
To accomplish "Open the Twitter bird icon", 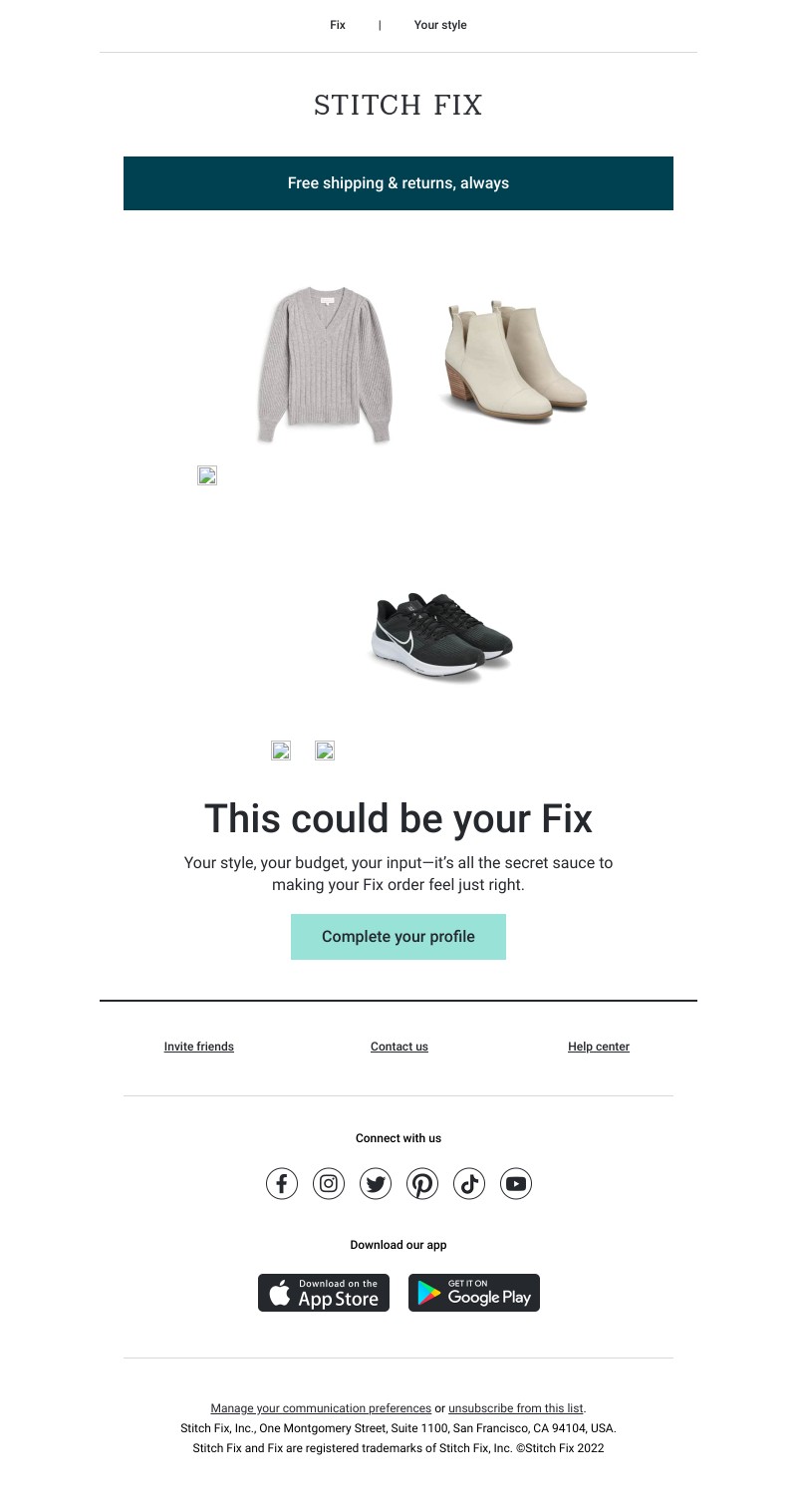I will click(376, 1184).
